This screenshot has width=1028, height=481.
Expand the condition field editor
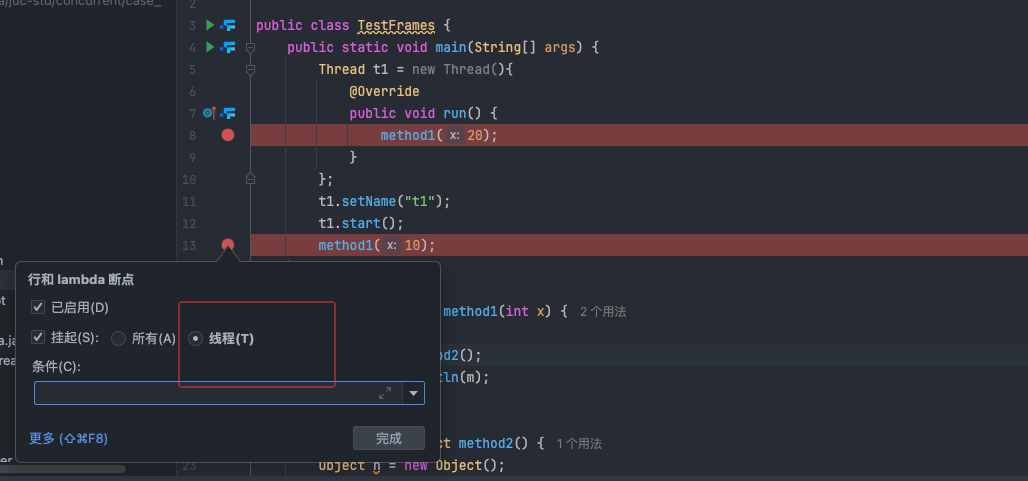385,394
